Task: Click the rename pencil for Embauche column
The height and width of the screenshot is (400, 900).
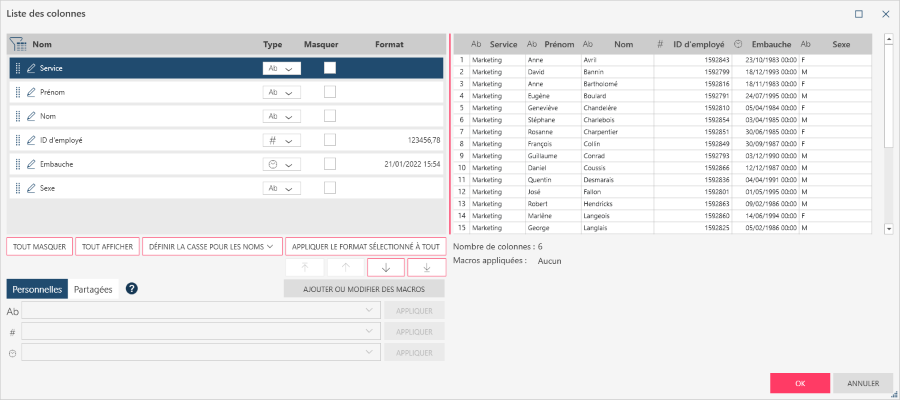Action: [x=31, y=164]
